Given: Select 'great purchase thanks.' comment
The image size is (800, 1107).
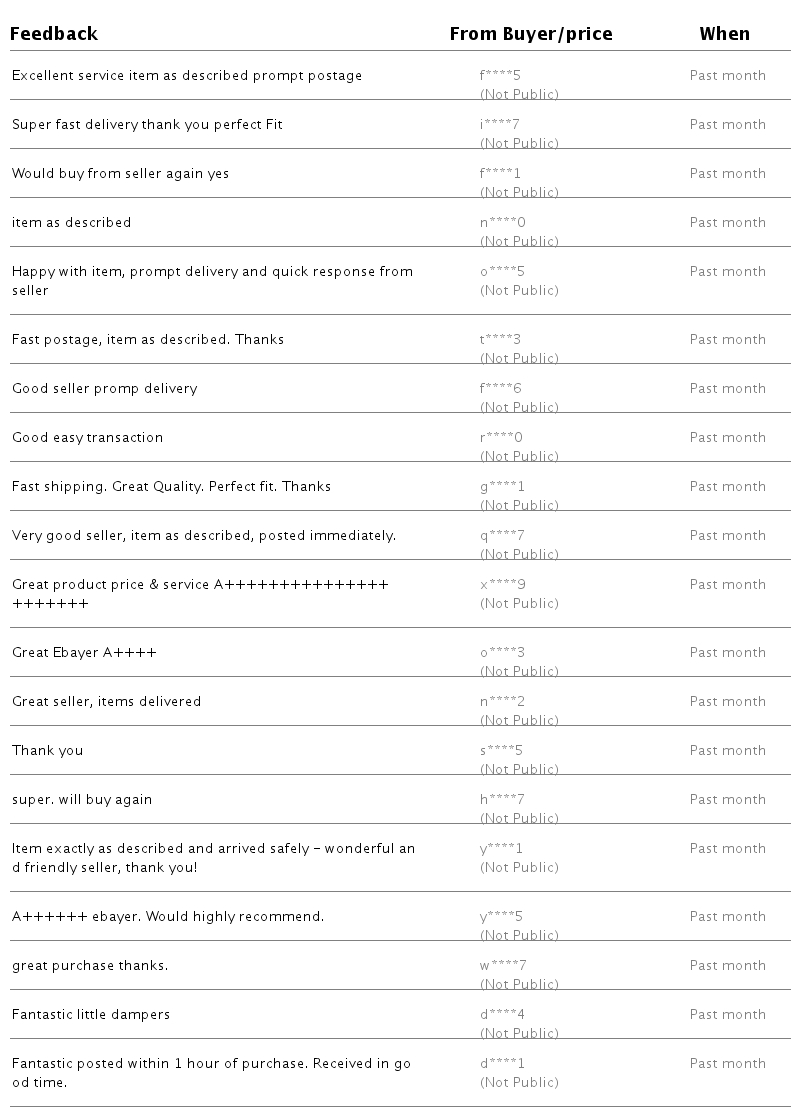Looking at the screenshot, I should click(90, 966).
